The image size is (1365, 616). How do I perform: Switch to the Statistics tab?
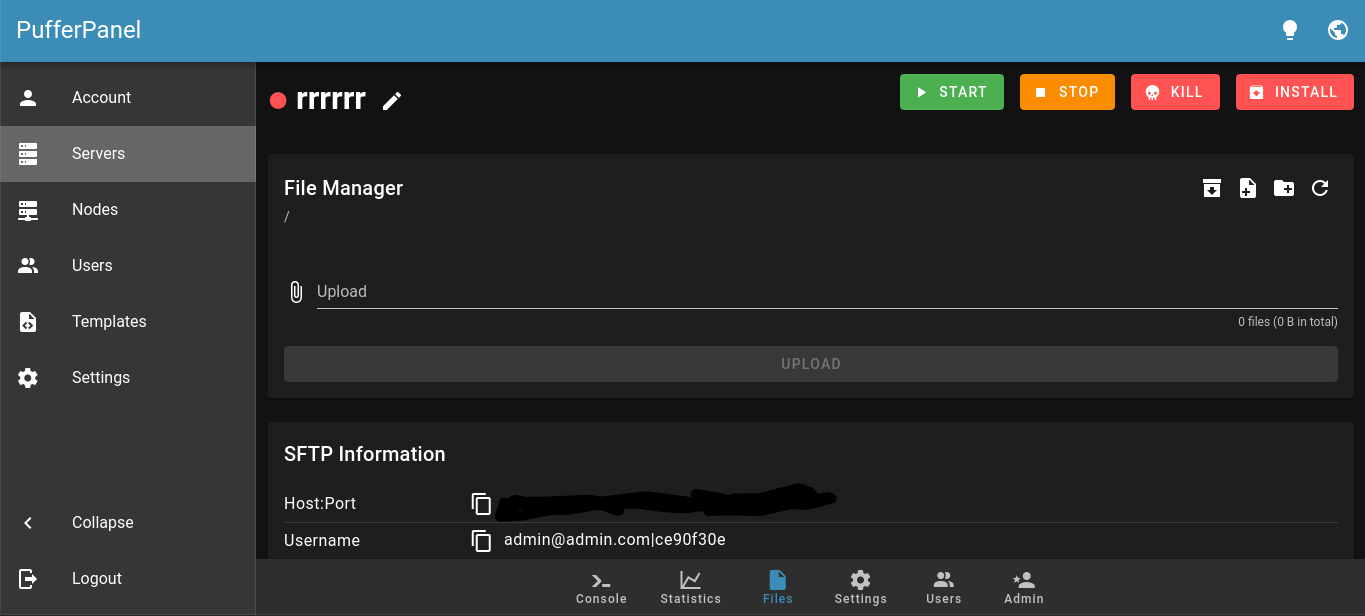pyautogui.click(x=690, y=588)
